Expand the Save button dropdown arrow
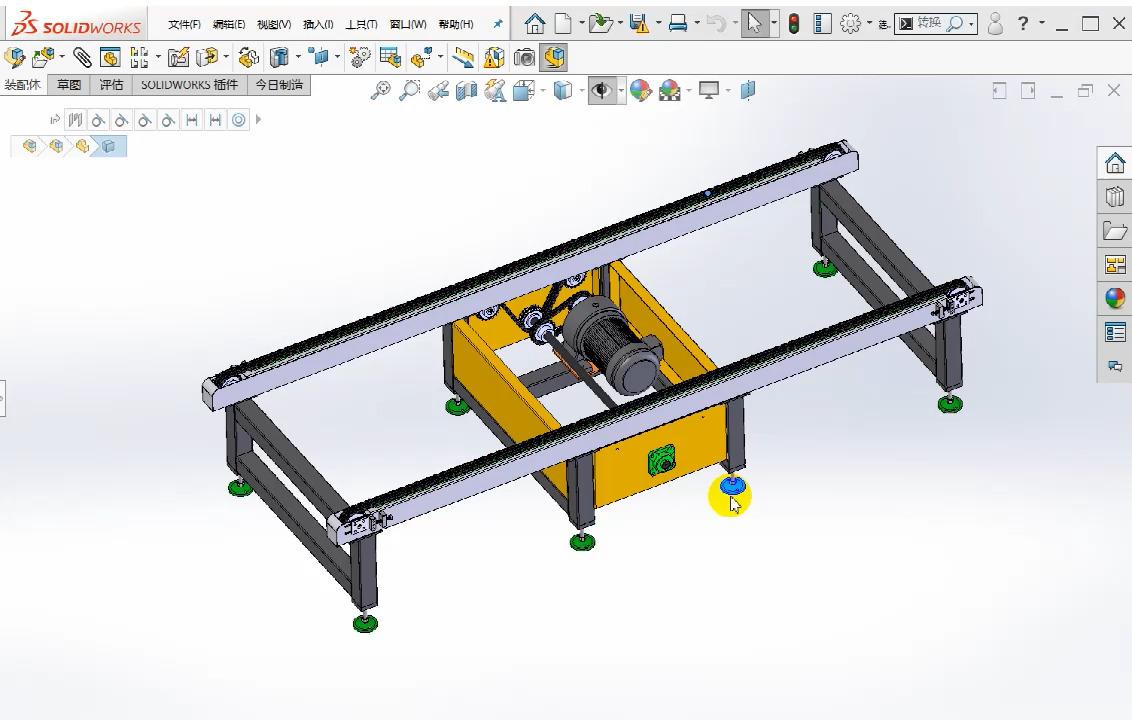This screenshot has height=720, width=1132. [x=658, y=23]
